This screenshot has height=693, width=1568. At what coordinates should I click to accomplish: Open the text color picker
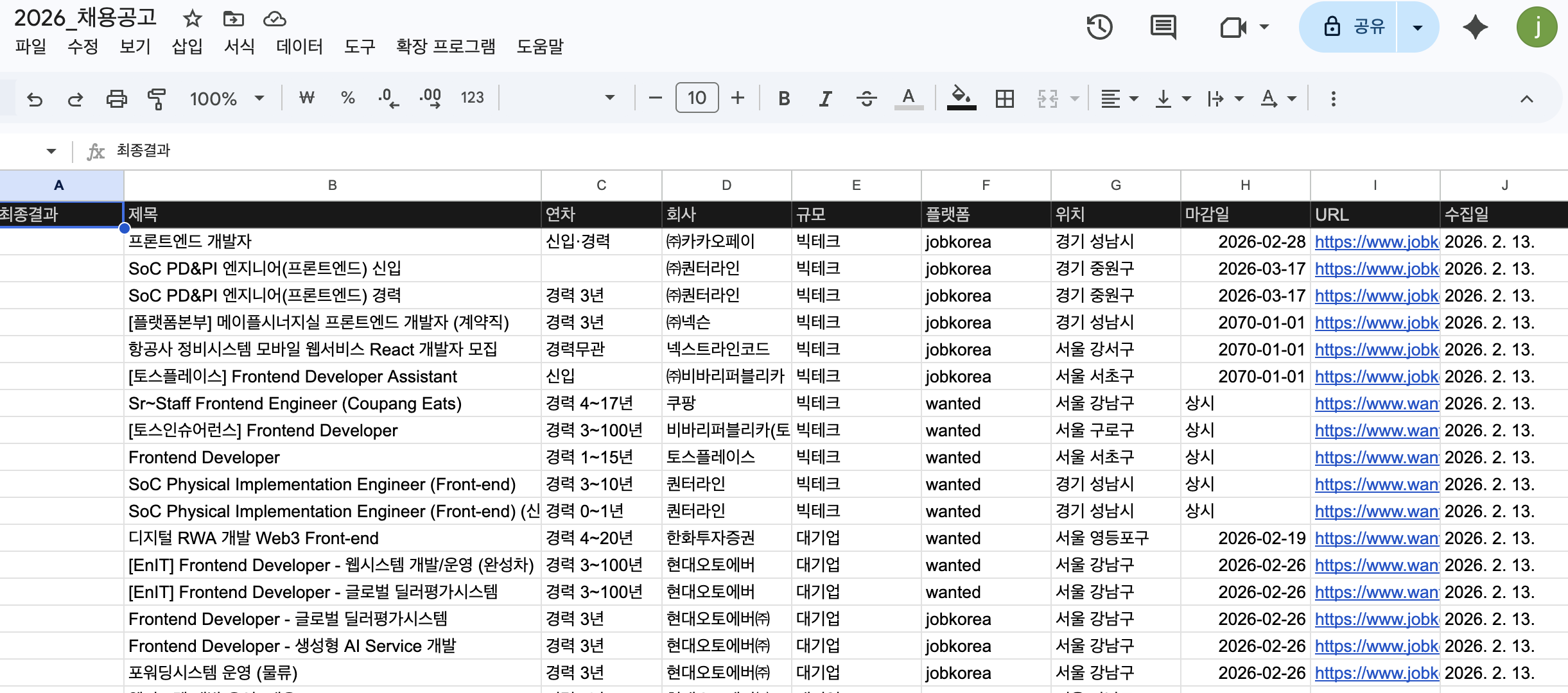(x=908, y=99)
